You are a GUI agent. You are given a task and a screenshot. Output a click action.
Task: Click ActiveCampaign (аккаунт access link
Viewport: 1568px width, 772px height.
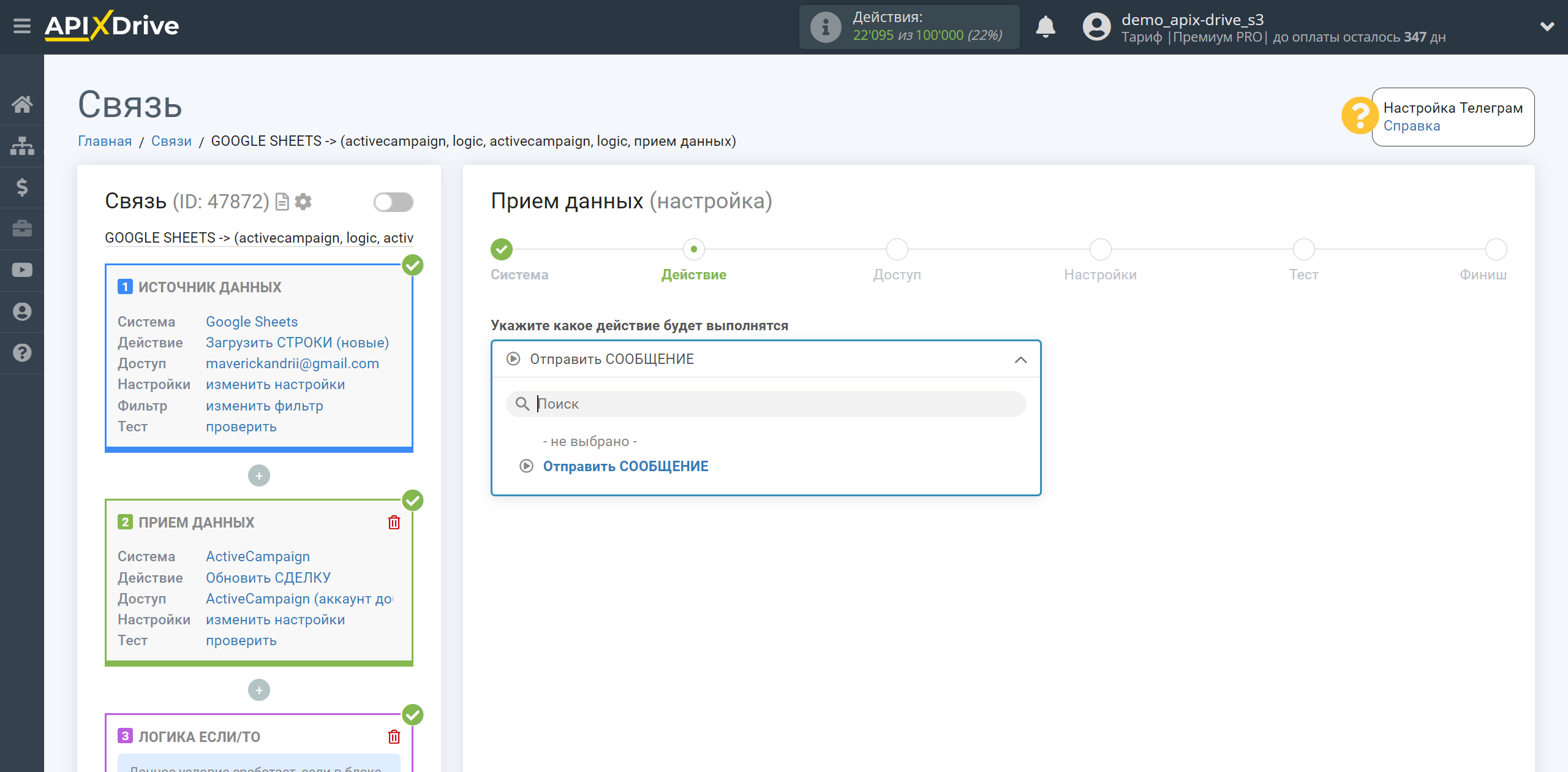coord(299,599)
